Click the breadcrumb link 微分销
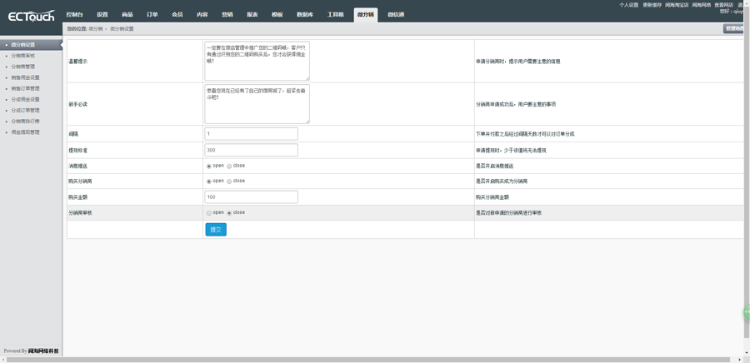Screen dimensions: 750x363 pyautogui.click(x=96, y=29)
